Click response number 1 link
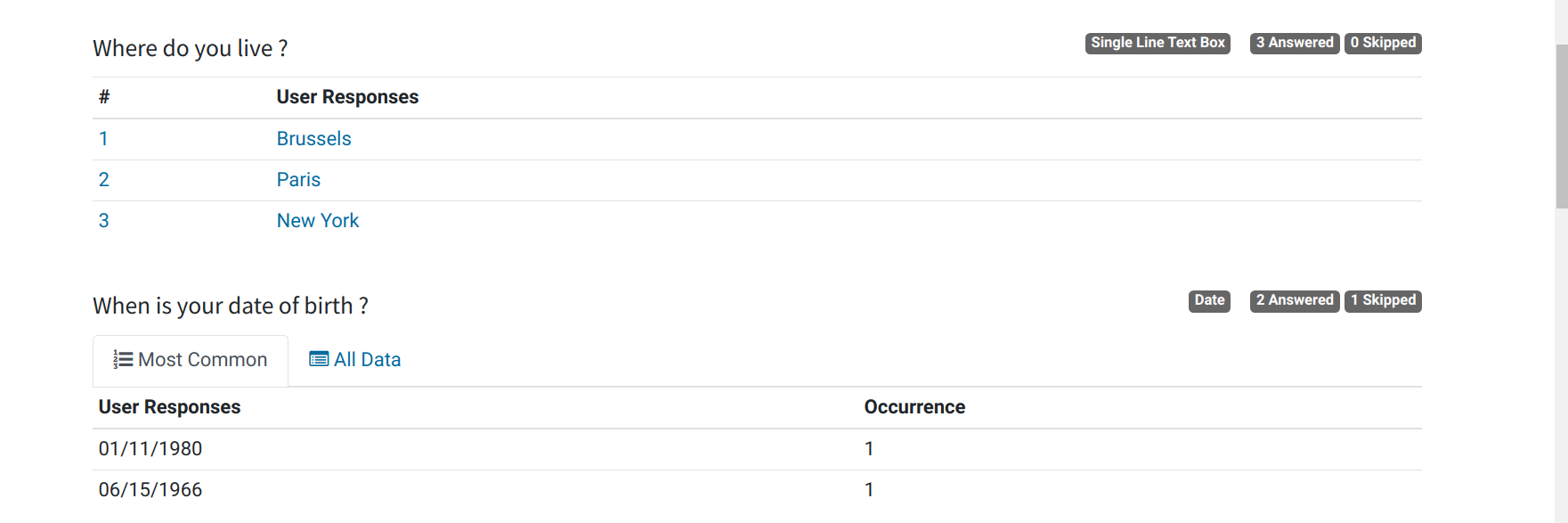The image size is (1568, 523). [x=103, y=138]
